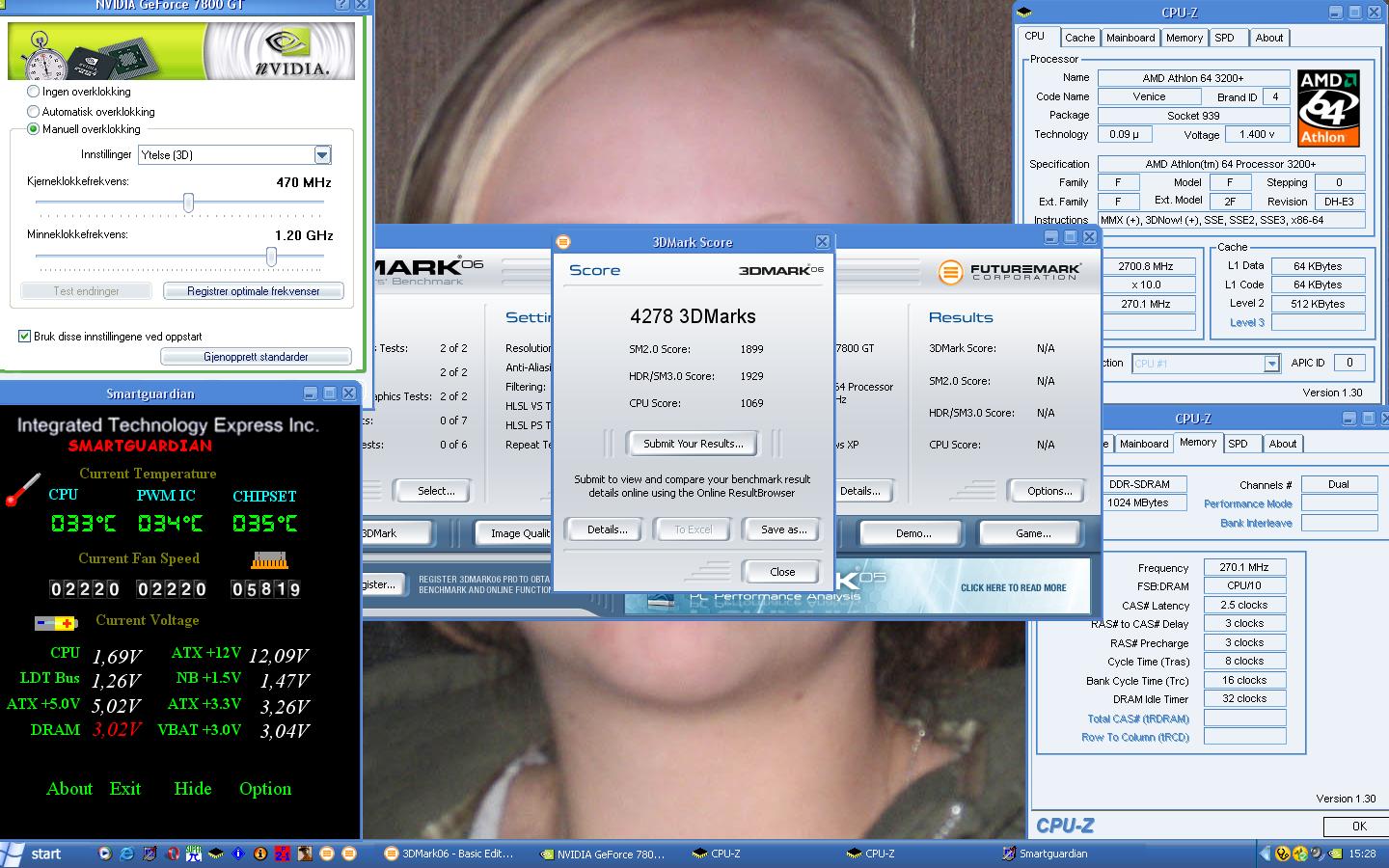
Task: Click the Test endringer button
Action: pyautogui.click(x=87, y=291)
